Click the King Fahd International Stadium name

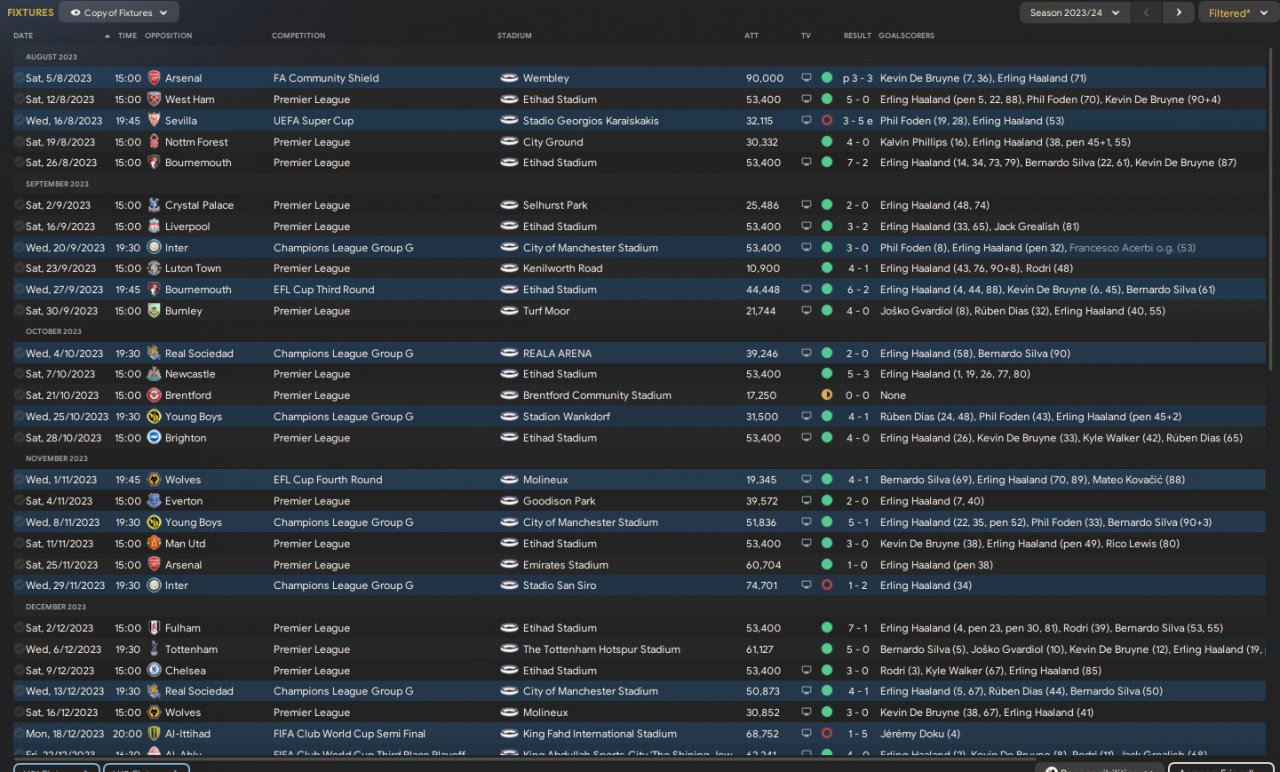coord(600,734)
